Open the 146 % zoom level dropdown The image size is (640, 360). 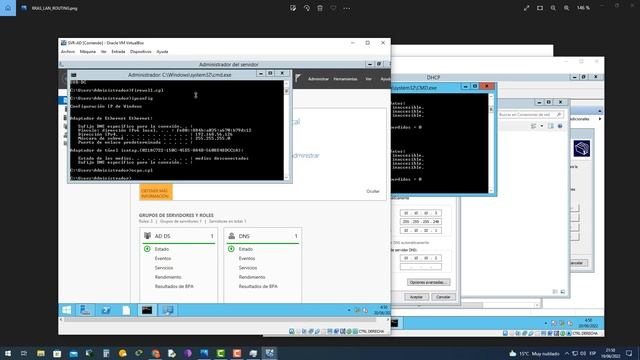pyautogui.click(x=583, y=8)
